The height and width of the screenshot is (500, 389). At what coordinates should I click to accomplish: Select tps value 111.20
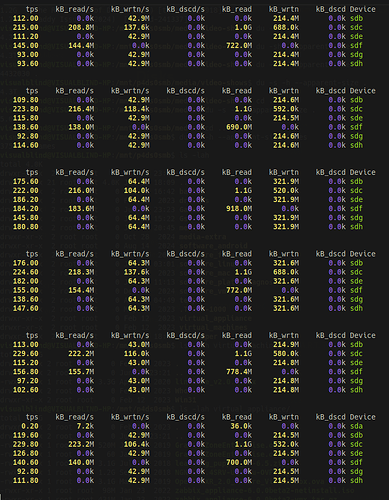point(26,37)
